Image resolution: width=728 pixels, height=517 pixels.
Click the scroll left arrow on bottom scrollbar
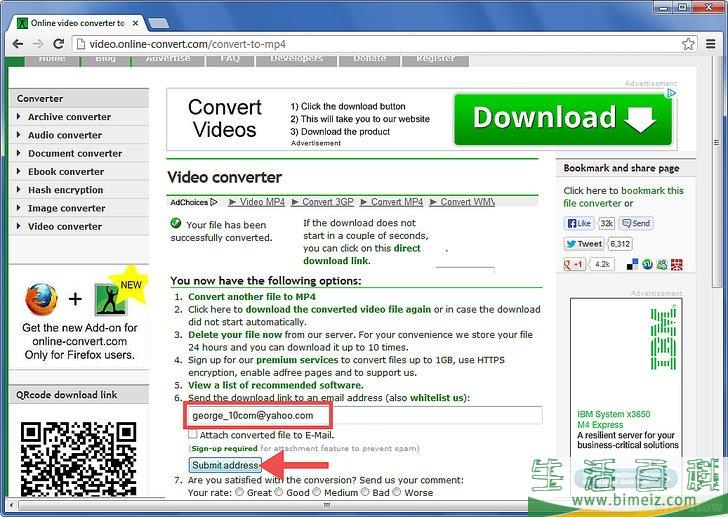tap(12, 505)
